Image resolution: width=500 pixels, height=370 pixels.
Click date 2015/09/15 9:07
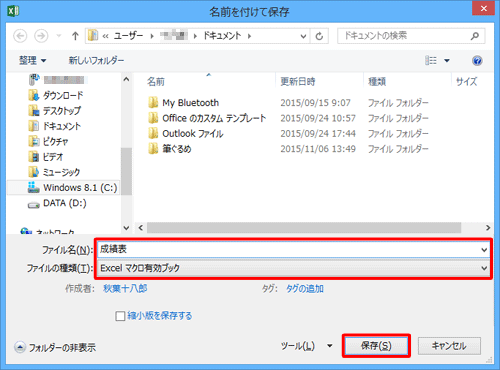pyautogui.click(x=315, y=103)
